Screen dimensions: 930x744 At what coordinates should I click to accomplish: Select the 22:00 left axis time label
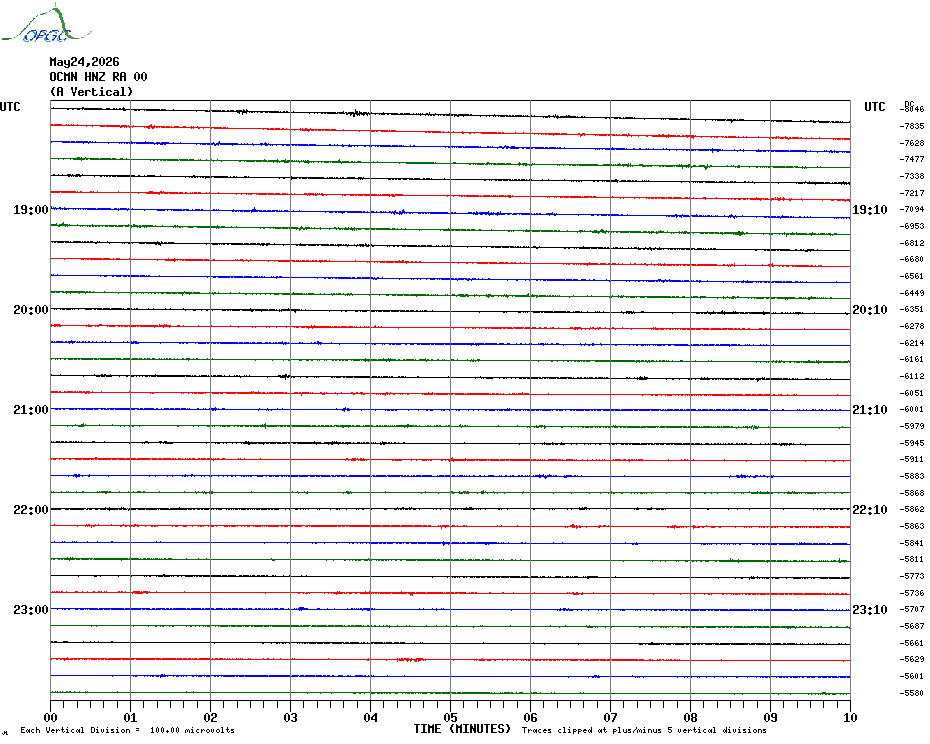pos(31,510)
